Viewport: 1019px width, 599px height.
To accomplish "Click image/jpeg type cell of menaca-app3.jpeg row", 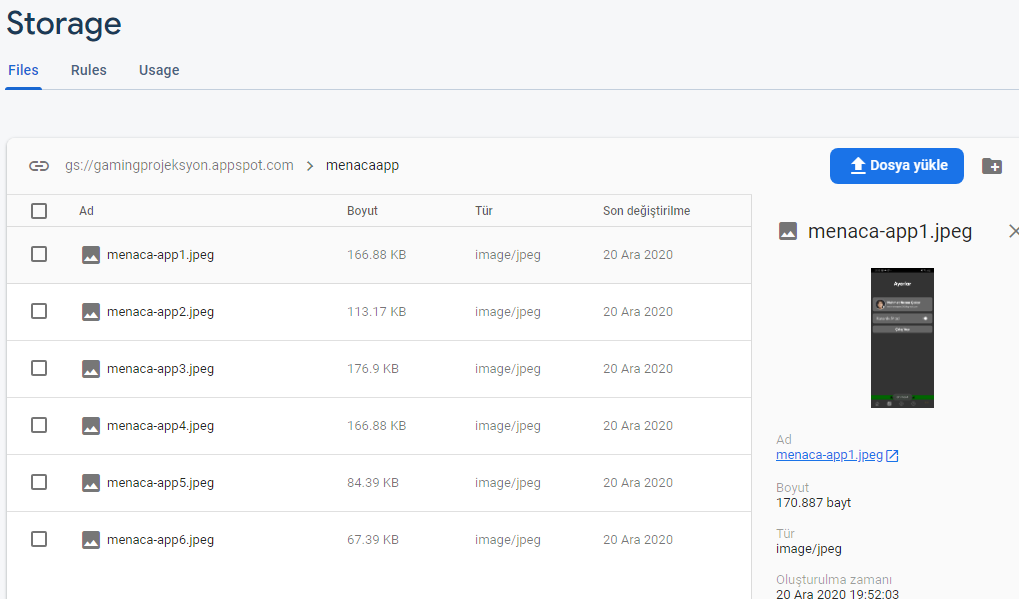I will tap(508, 369).
